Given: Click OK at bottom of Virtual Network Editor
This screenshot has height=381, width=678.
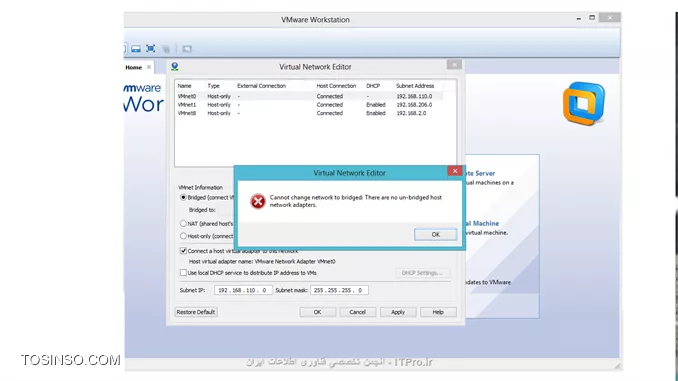Looking at the screenshot, I should 317,312.
